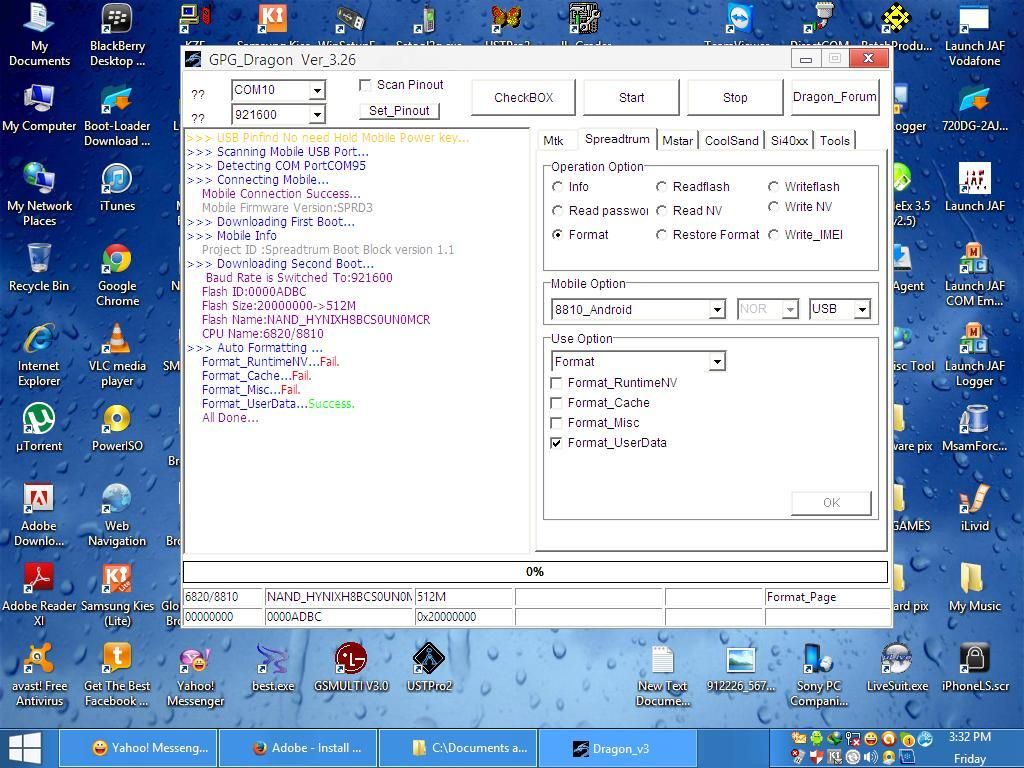Click the Start button in Dragon

631,98
